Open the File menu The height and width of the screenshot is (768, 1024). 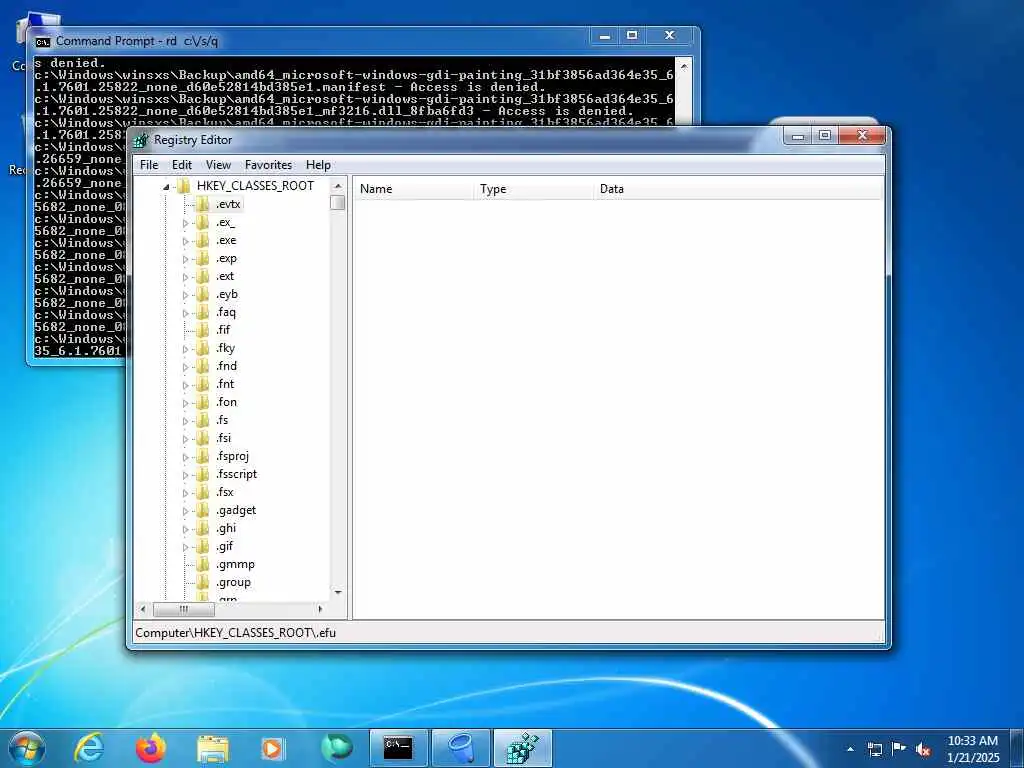pos(149,165)
